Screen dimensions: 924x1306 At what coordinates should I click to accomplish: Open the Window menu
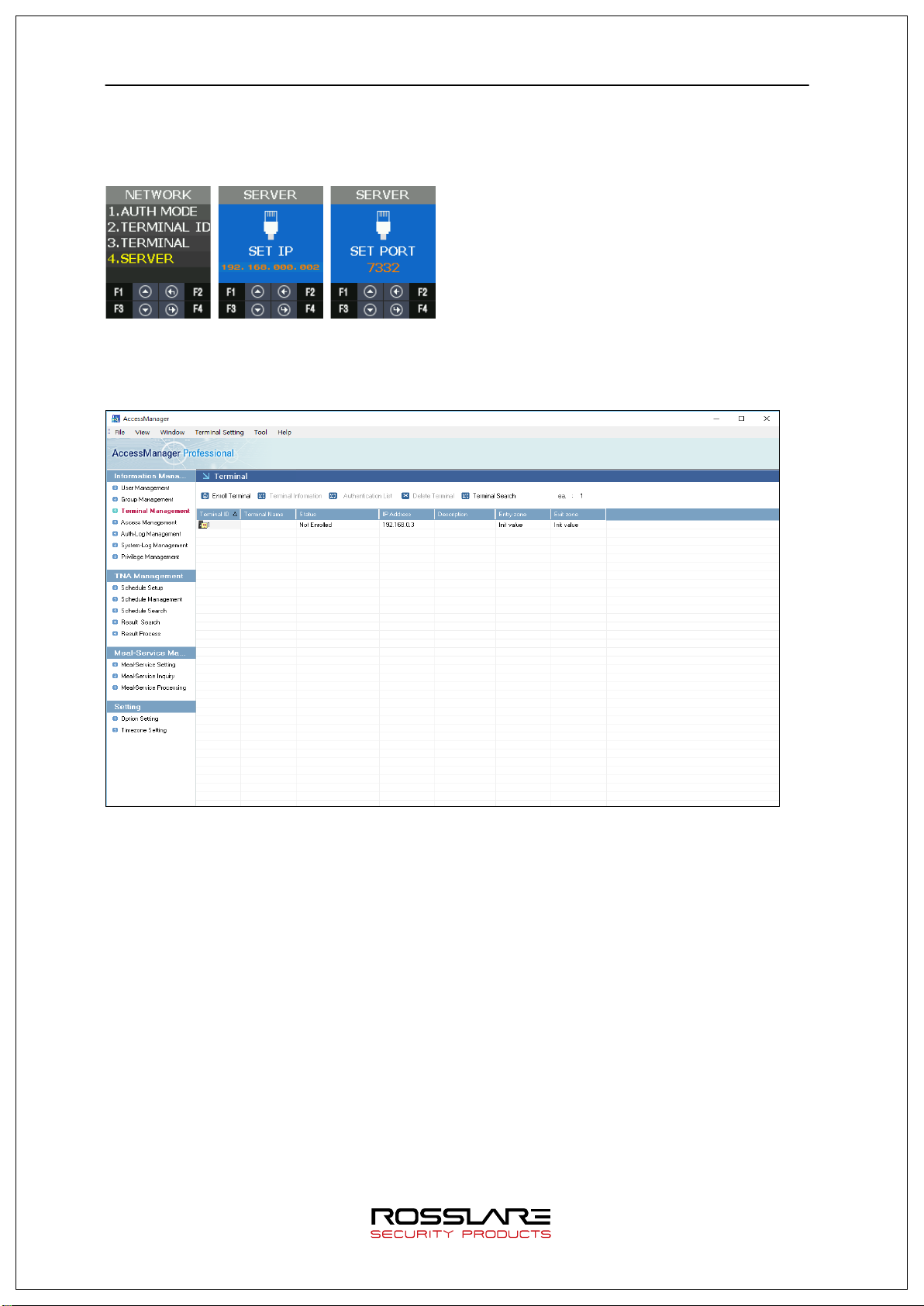point(172,432)
